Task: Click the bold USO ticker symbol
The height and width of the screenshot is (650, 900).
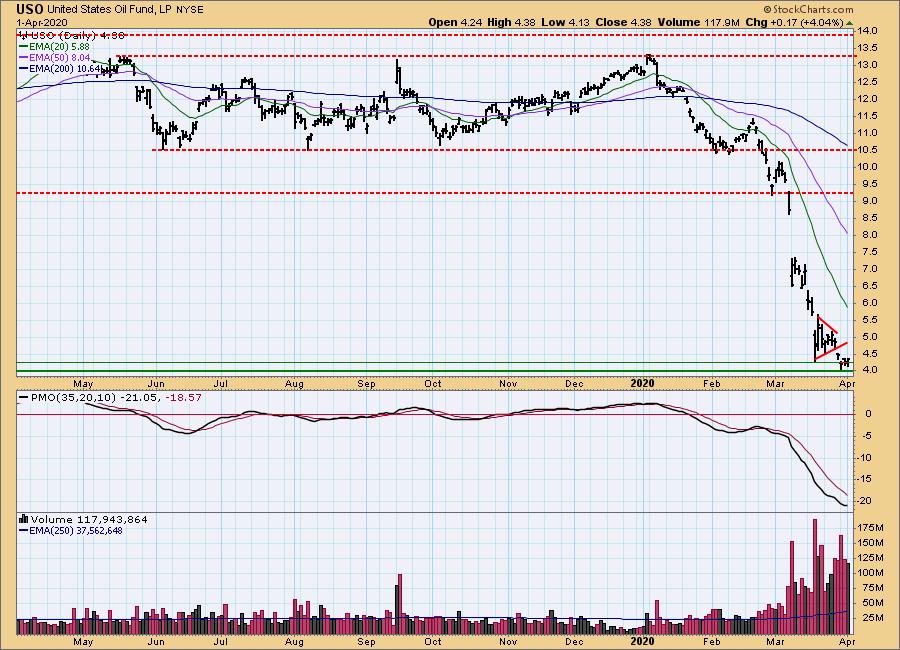Action: coord(30,9)
